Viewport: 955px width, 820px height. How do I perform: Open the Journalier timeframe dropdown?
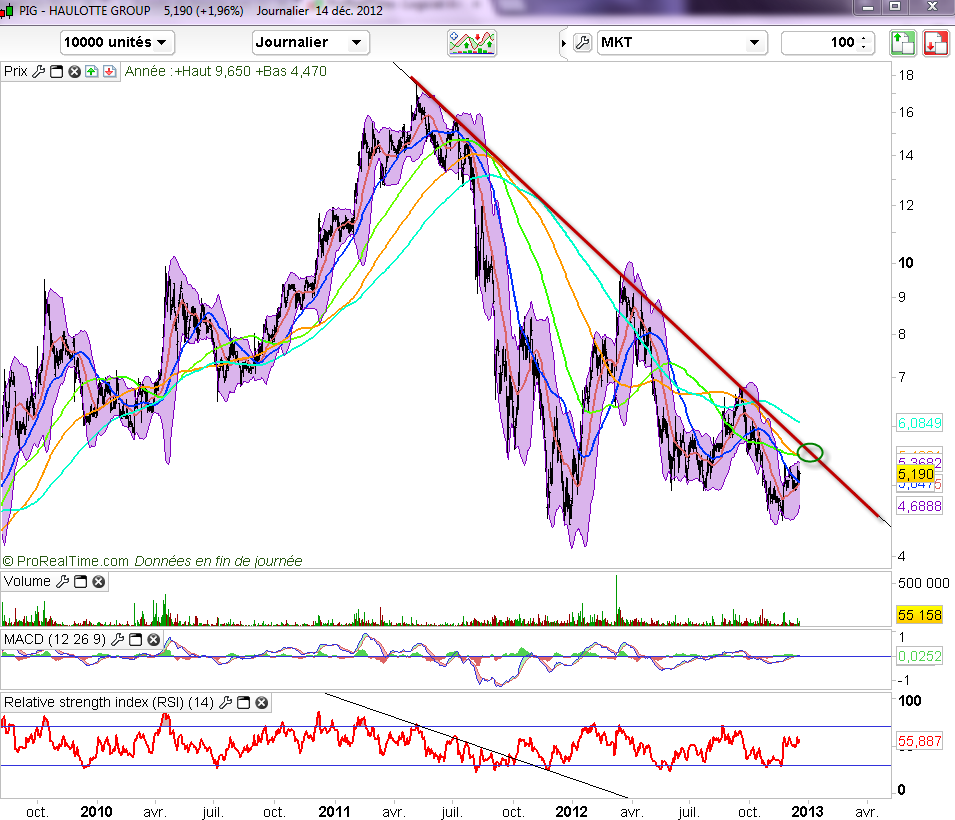310,43
